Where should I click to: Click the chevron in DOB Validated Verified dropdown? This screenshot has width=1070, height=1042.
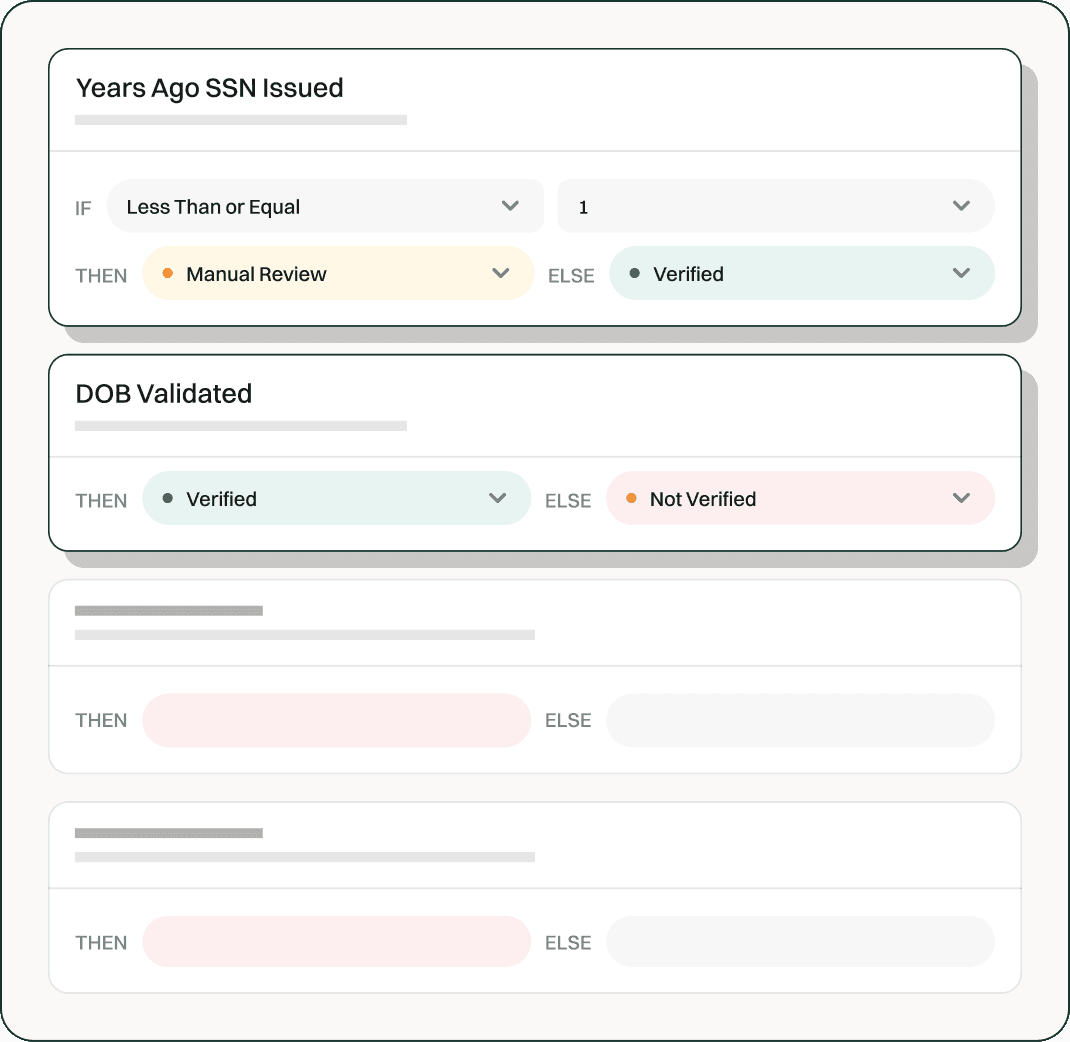click(x=497, y=498)
